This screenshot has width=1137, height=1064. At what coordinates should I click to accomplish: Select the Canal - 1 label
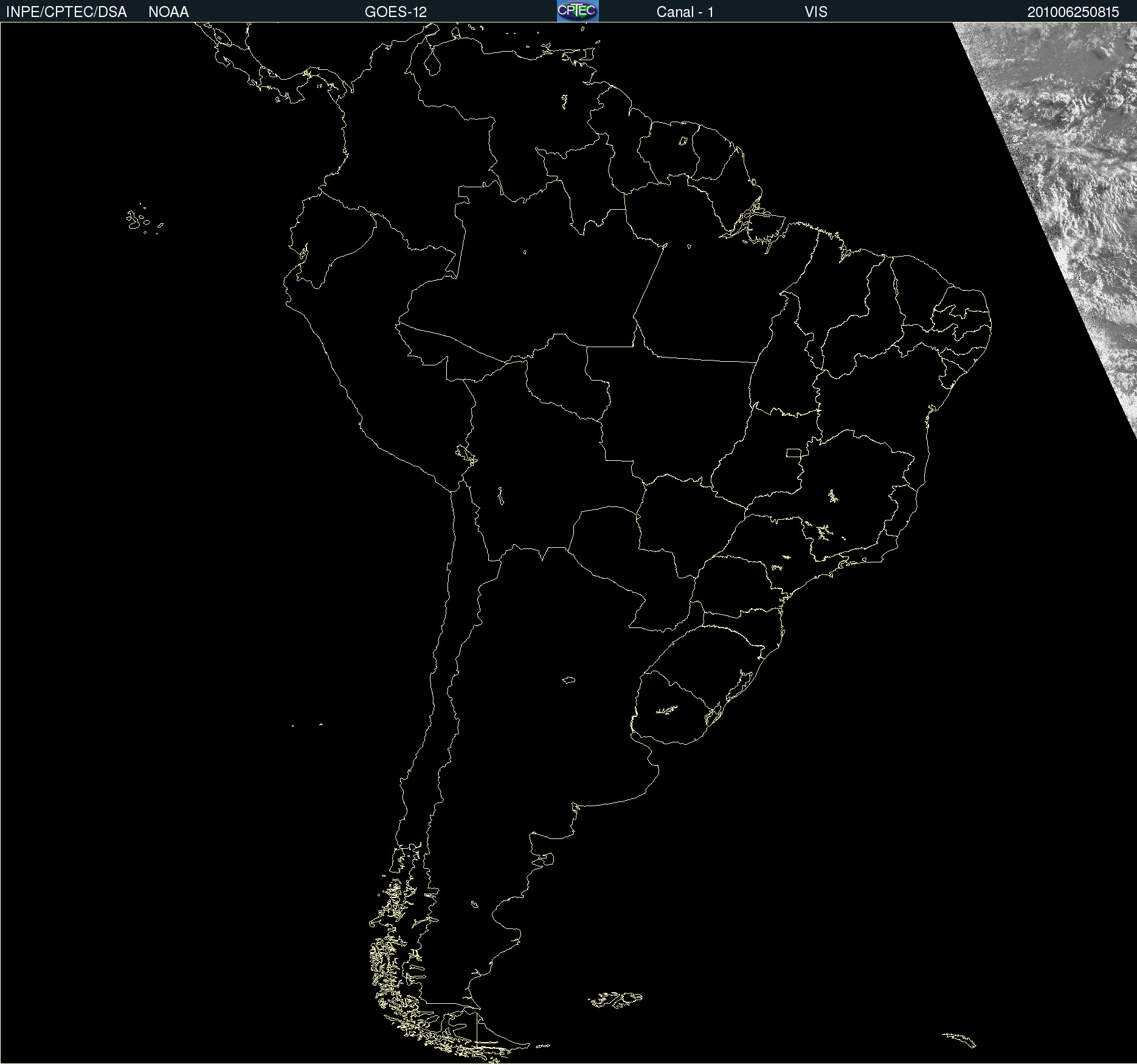click(685, 12)
